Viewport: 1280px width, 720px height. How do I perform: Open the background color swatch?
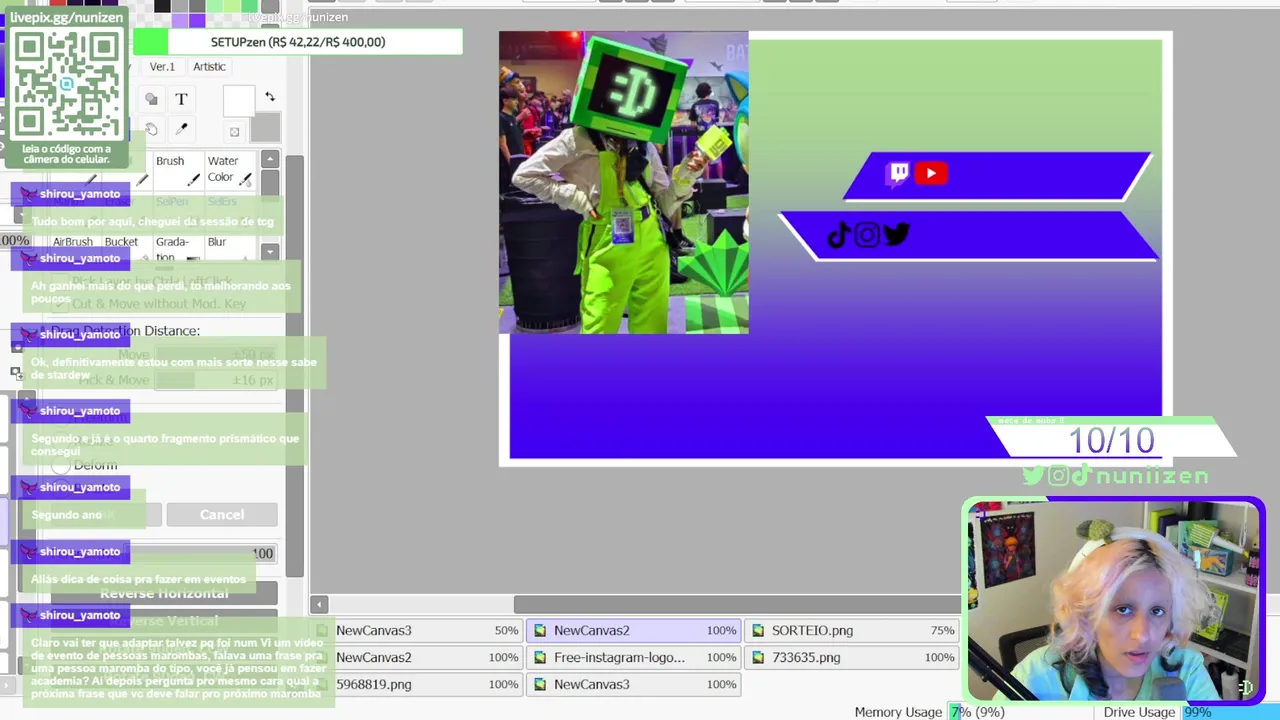pyautogui.click(x=265, y=127)
